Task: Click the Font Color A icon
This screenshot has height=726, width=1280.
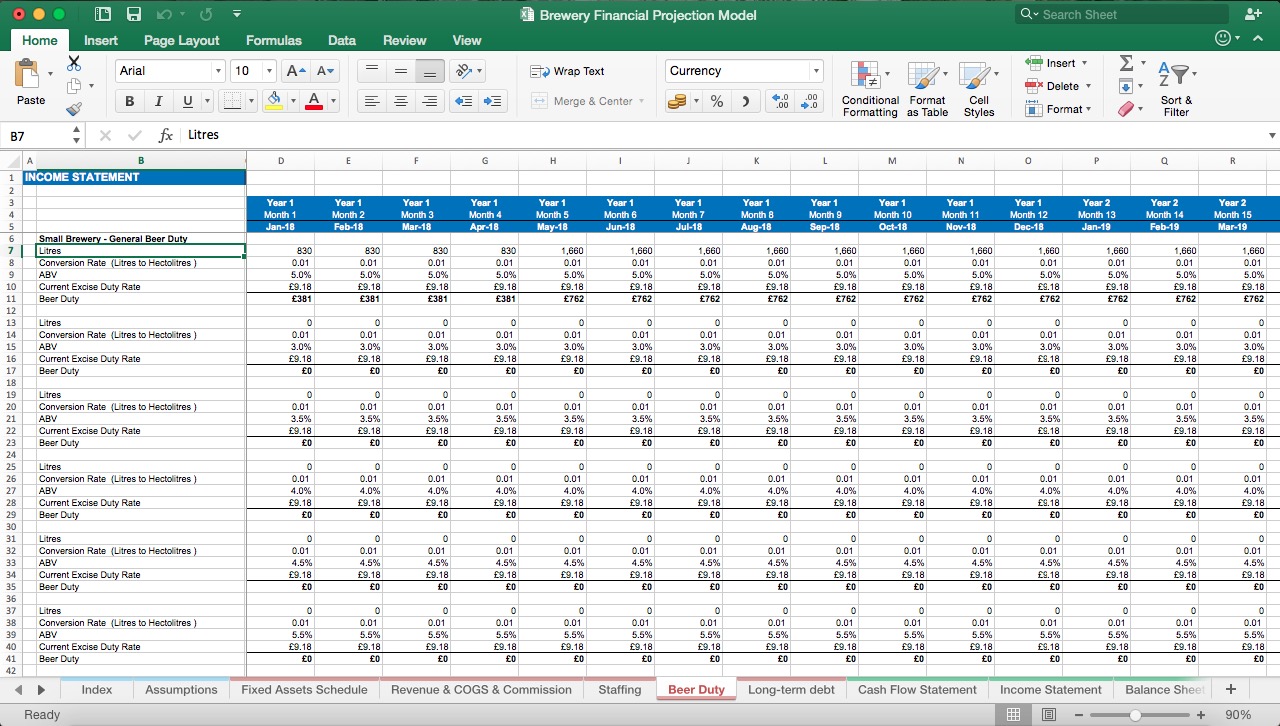Action: point(313,101)
